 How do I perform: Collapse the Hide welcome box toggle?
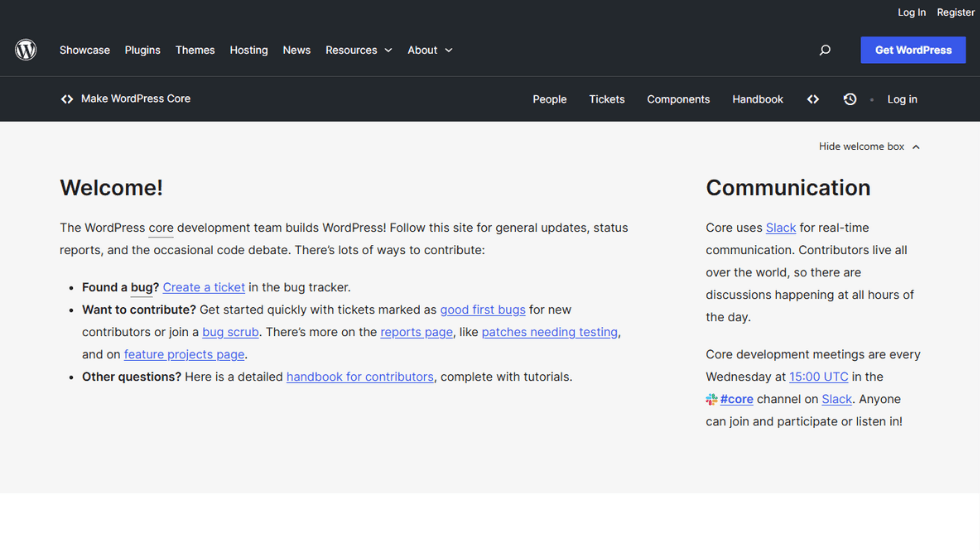click(x=869, y=146)
